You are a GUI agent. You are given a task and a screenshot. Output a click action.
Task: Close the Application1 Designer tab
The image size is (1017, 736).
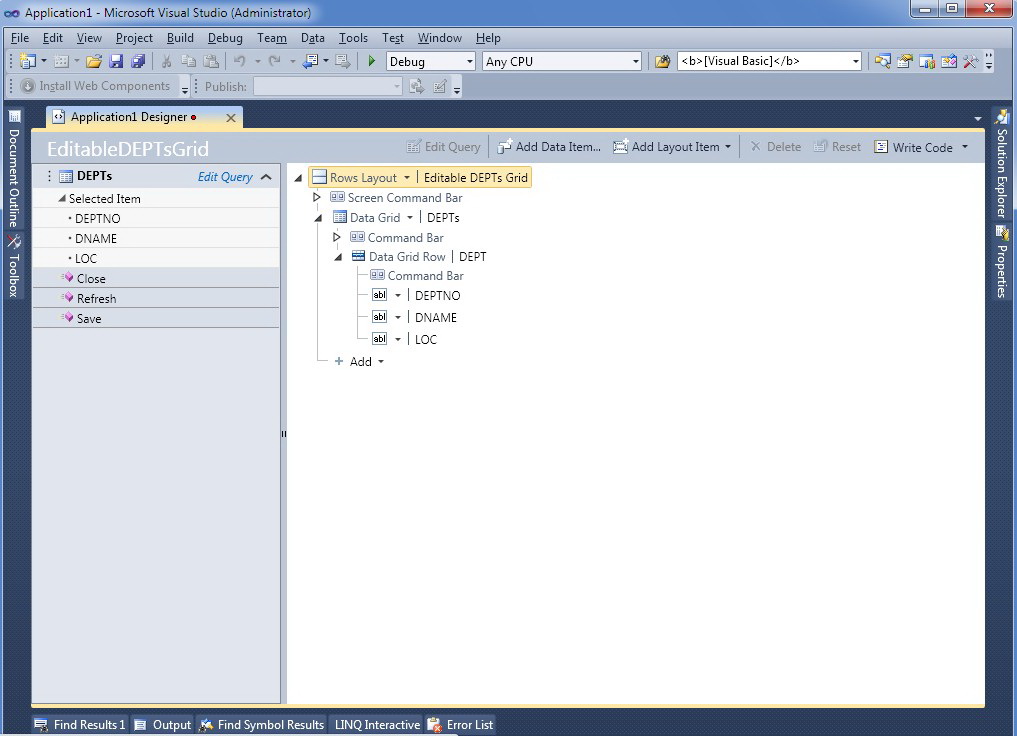(230, 117)
